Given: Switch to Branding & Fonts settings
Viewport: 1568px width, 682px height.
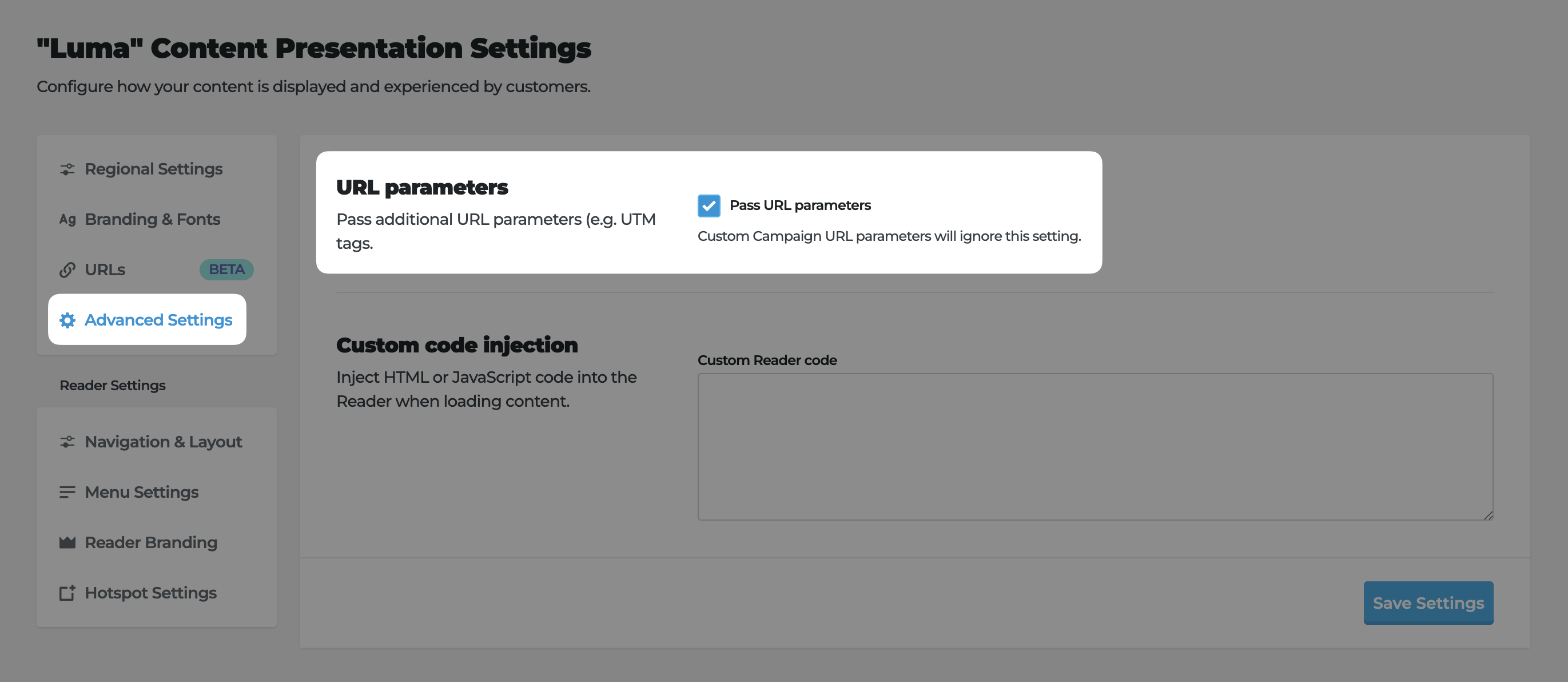Looking at the screenshot, I should tap(152, 219).
